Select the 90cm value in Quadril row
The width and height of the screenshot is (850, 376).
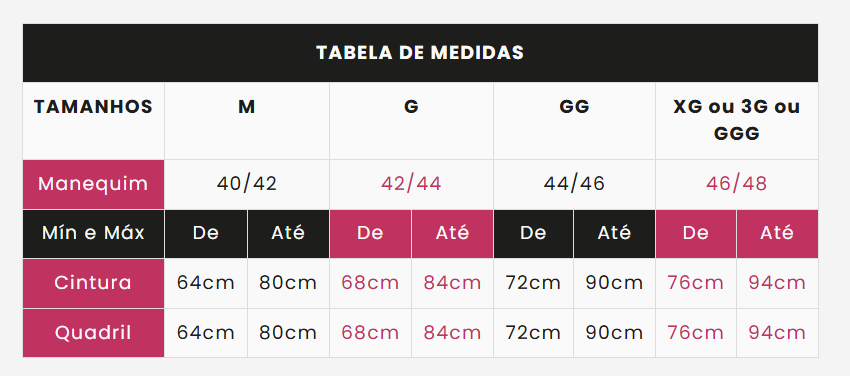coord(614,333)
